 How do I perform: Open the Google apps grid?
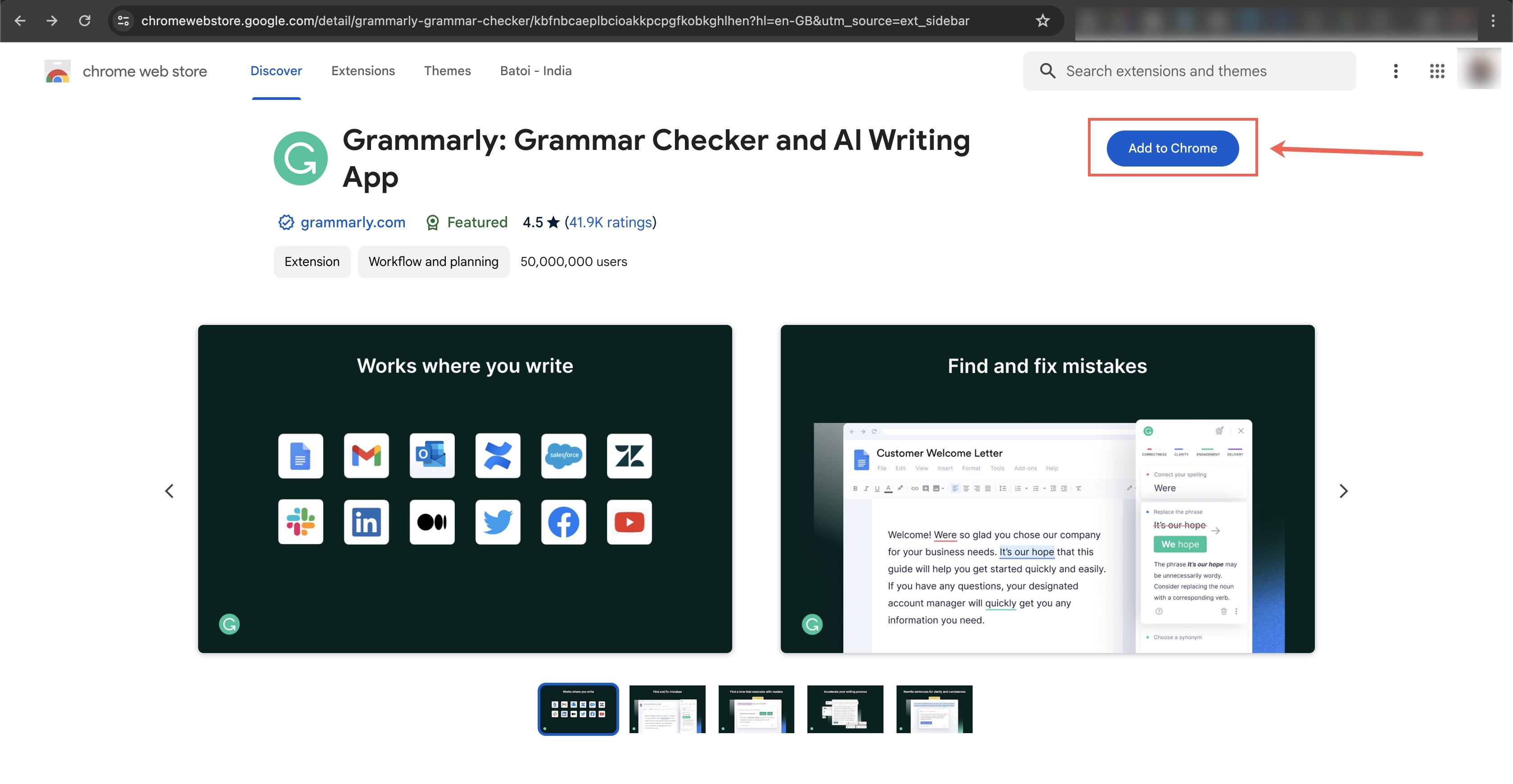1437,71
